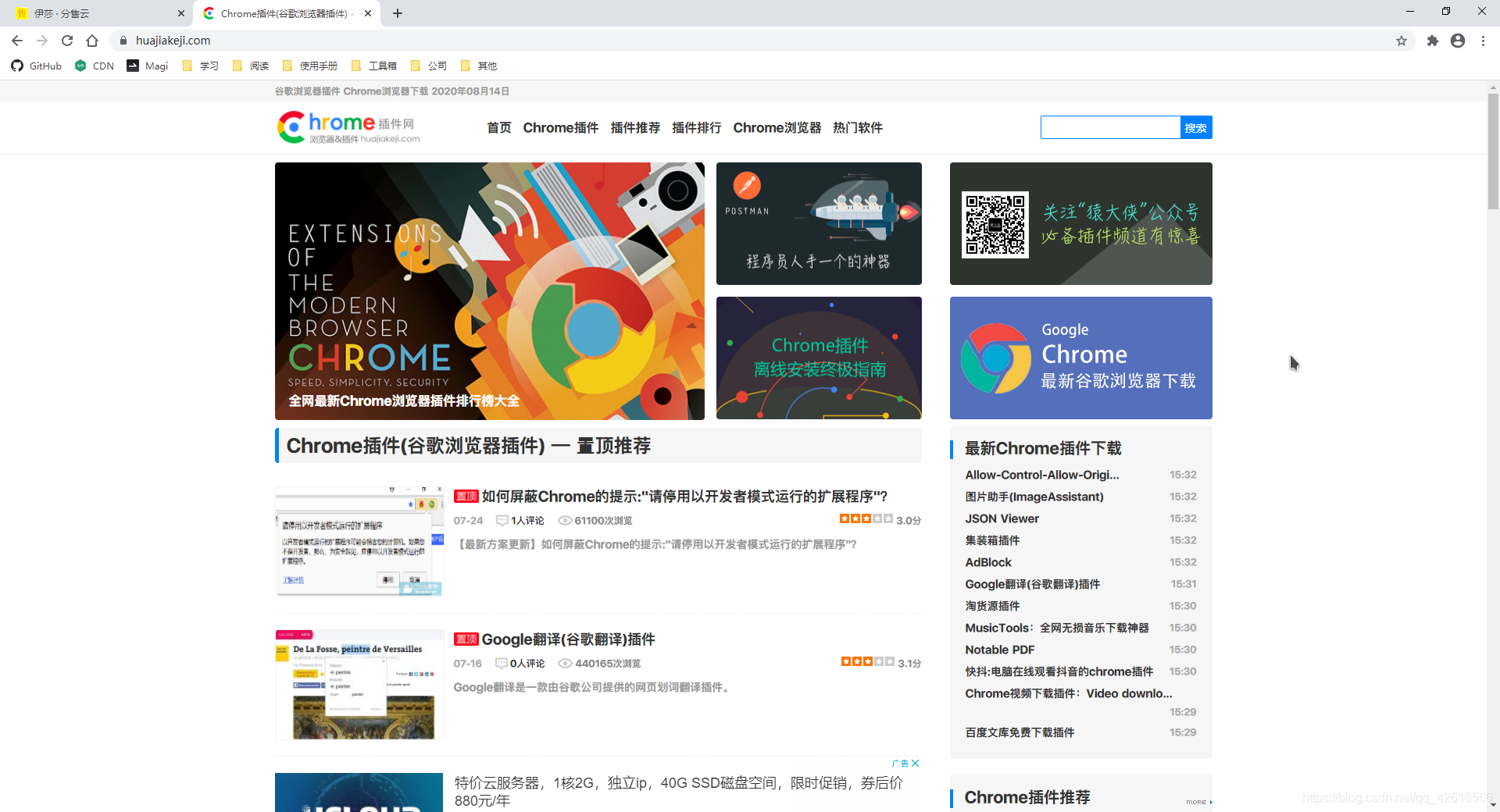The image size is (1500, 812).
Task: Open the 淘货源插件 link
Action: pyautogui.click(x=992, y=606)
